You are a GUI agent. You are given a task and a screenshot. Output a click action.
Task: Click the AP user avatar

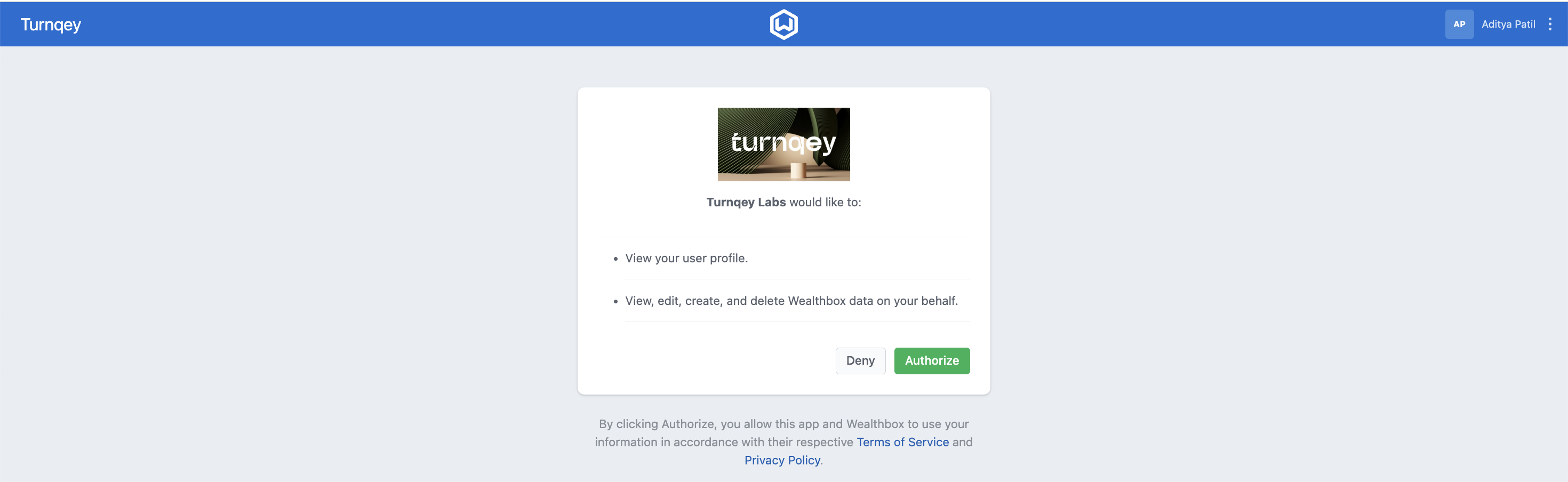[x=1459, y=25]
